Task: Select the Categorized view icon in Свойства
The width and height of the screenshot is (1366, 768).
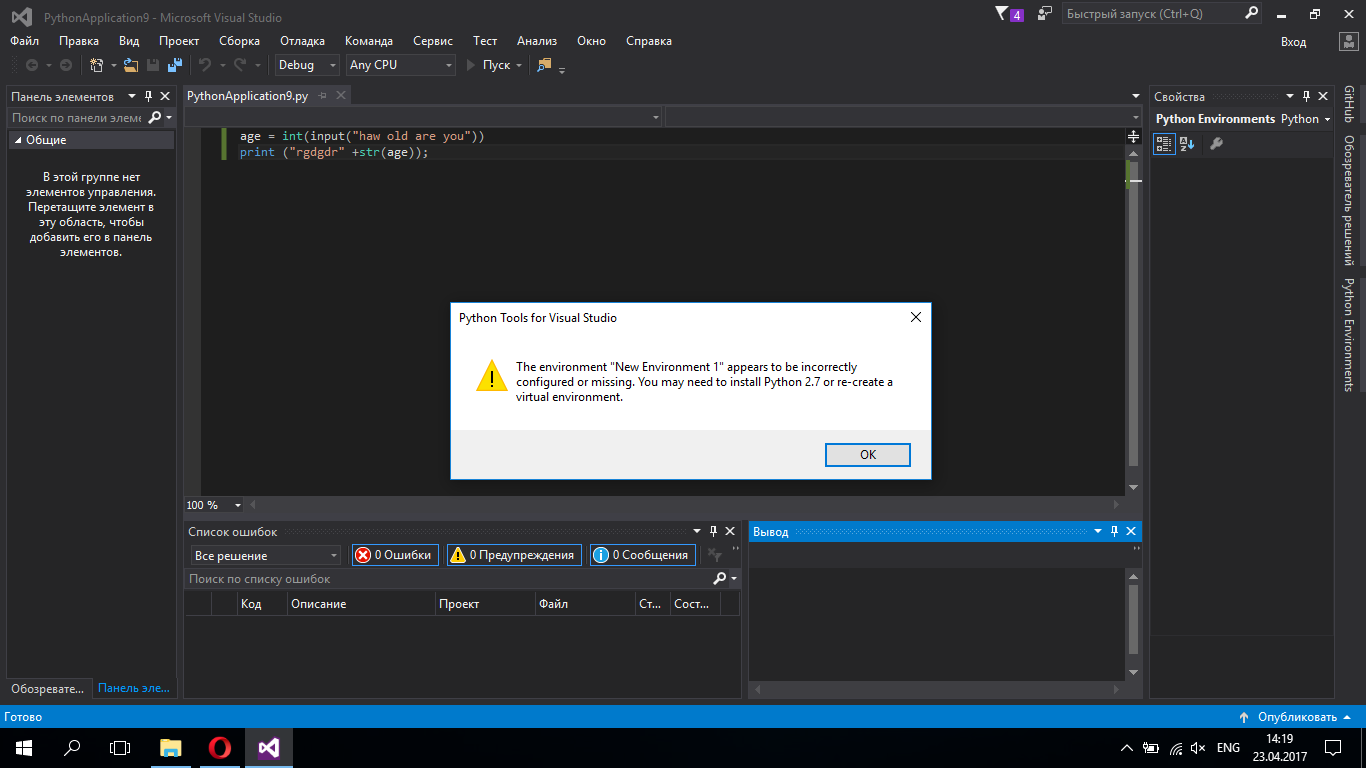Action: (x=1164, y=144)
